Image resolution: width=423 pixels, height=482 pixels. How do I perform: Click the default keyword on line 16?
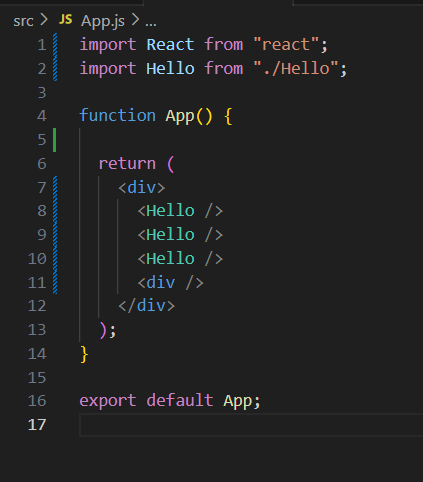pyautogui.click(x=180, y=400)
